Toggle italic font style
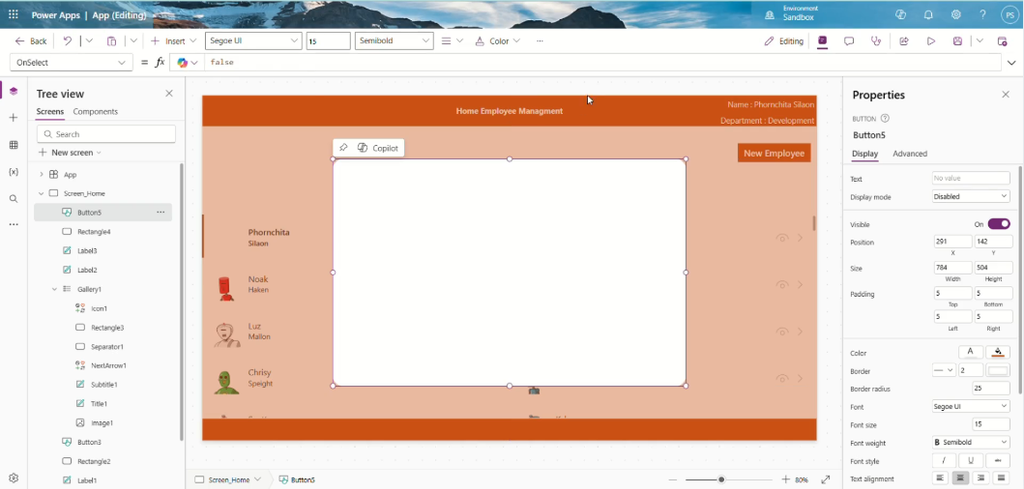1024x489 pixels. (x=944, y=460)
